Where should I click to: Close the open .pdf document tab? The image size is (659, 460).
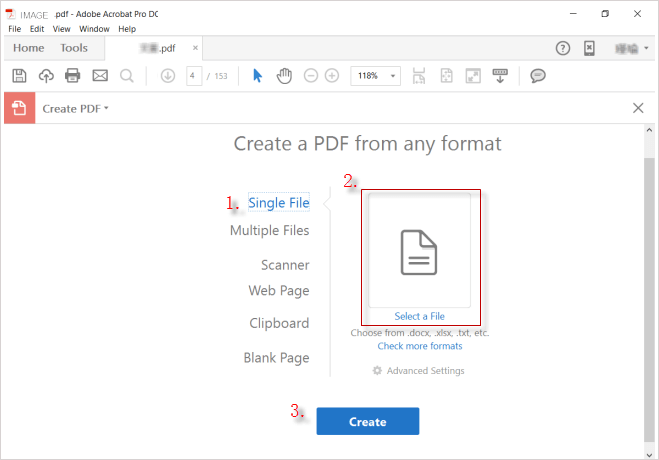click(195, 48)
